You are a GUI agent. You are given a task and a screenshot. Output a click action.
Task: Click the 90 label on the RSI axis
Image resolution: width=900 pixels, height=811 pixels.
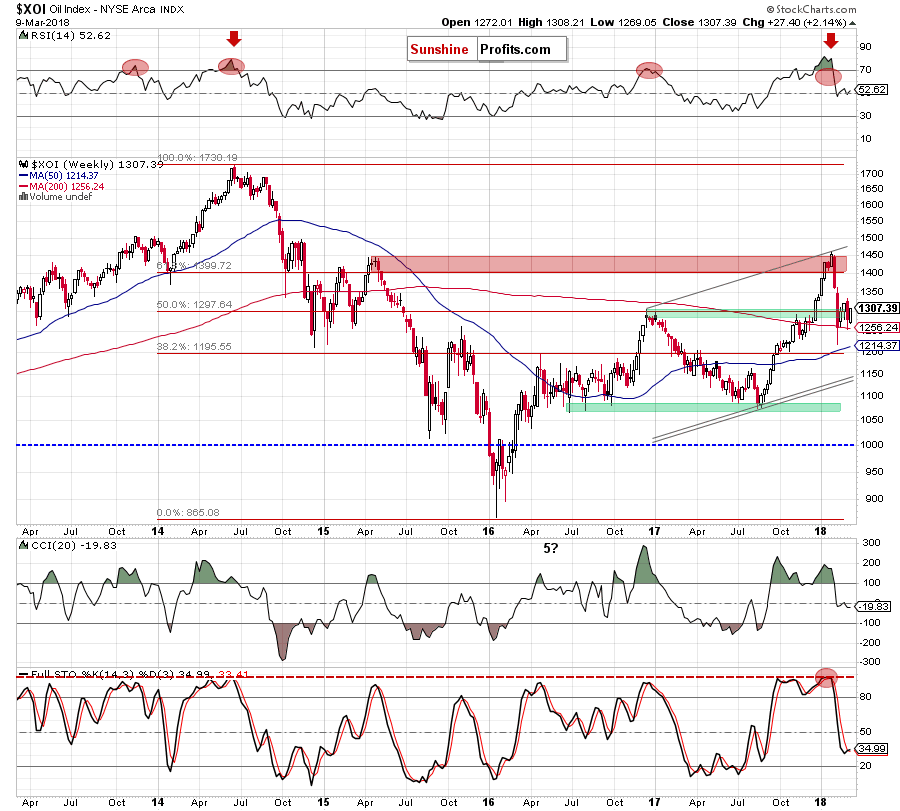(864, 46)
